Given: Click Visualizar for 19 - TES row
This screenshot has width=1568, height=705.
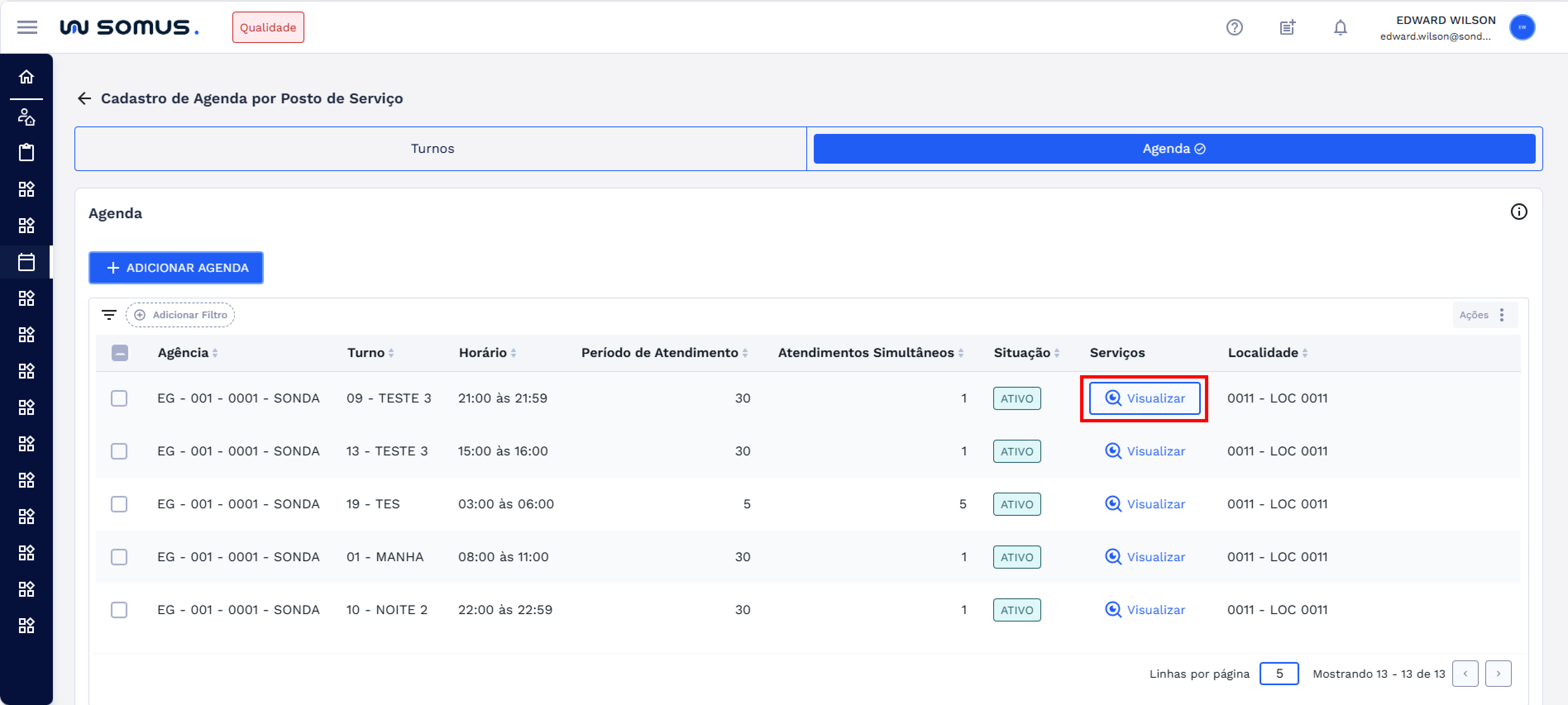Looking at the screenshot, I should click(1144, 504).
